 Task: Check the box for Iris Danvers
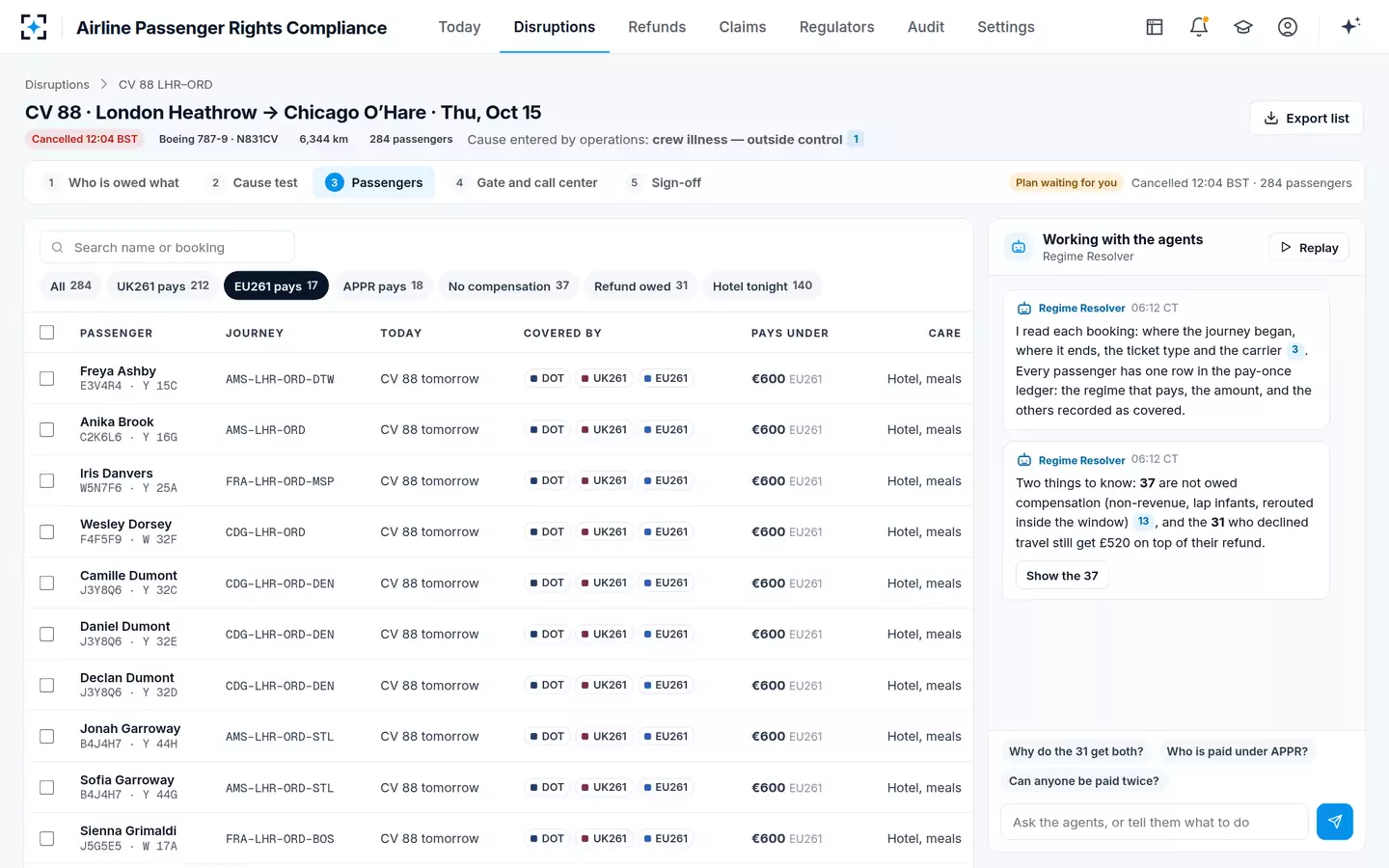[x=46, y=480]
